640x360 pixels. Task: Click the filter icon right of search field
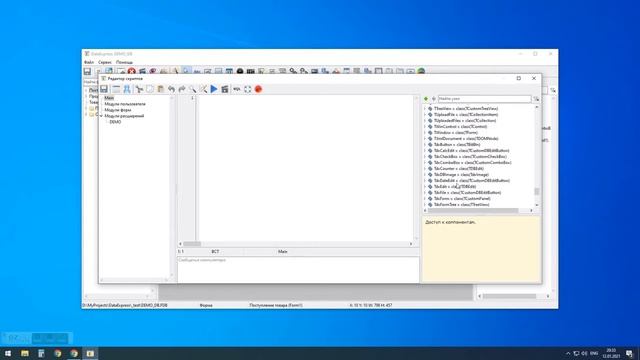(x=536, y=99)
